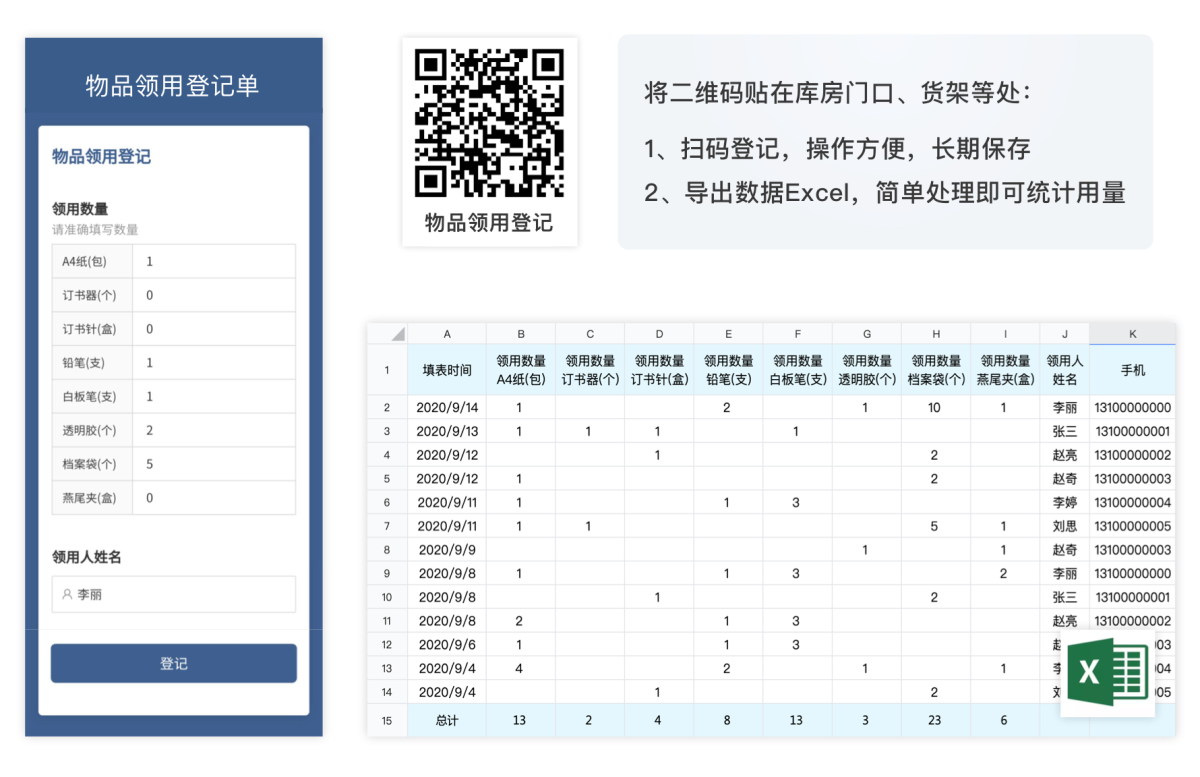Select column K header in spreadsheet

tap(1132, 334)
